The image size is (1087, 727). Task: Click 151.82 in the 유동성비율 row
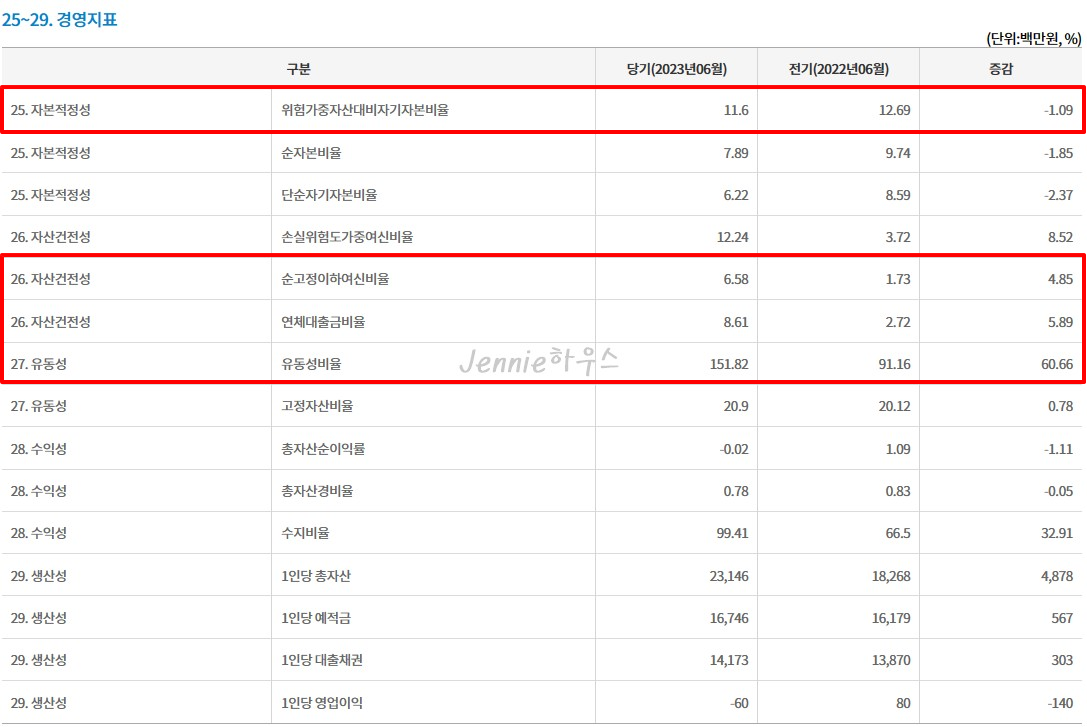pos(729,364)
